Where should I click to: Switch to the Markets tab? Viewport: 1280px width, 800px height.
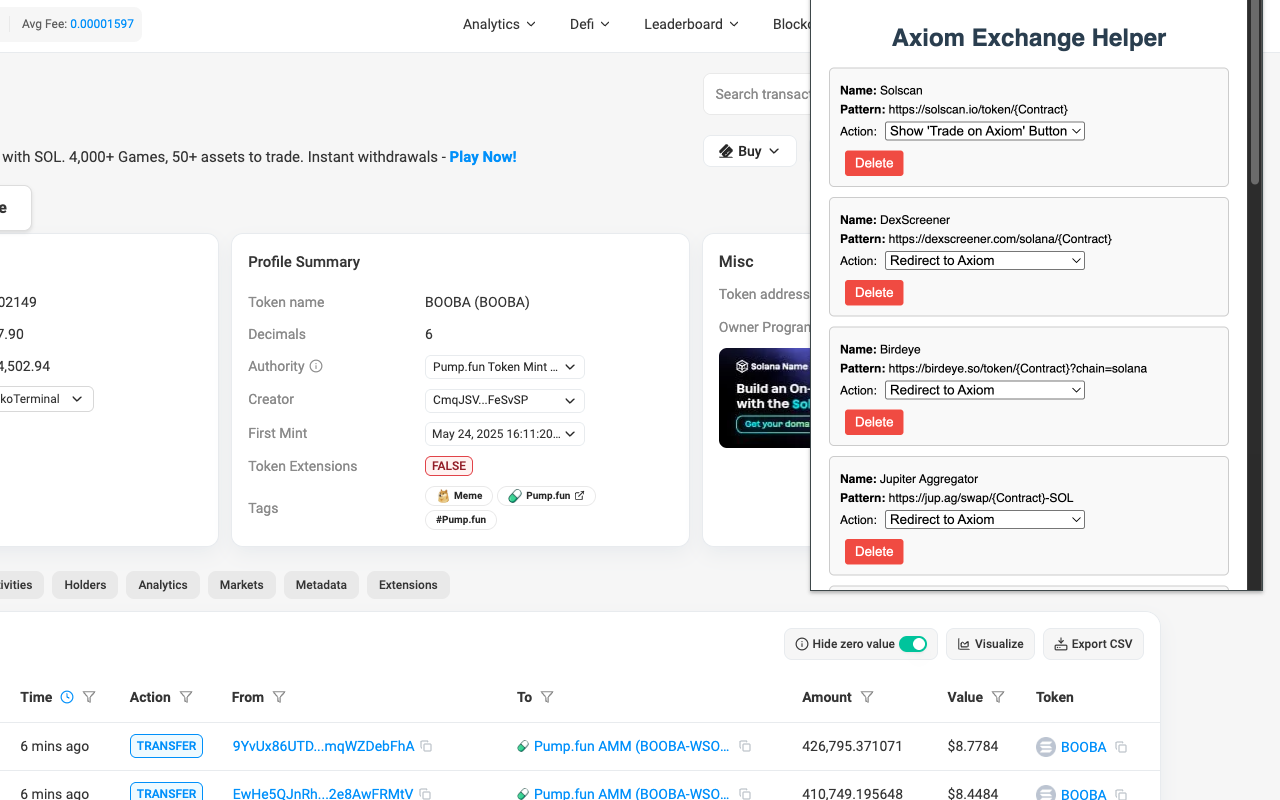coord(242,585)
